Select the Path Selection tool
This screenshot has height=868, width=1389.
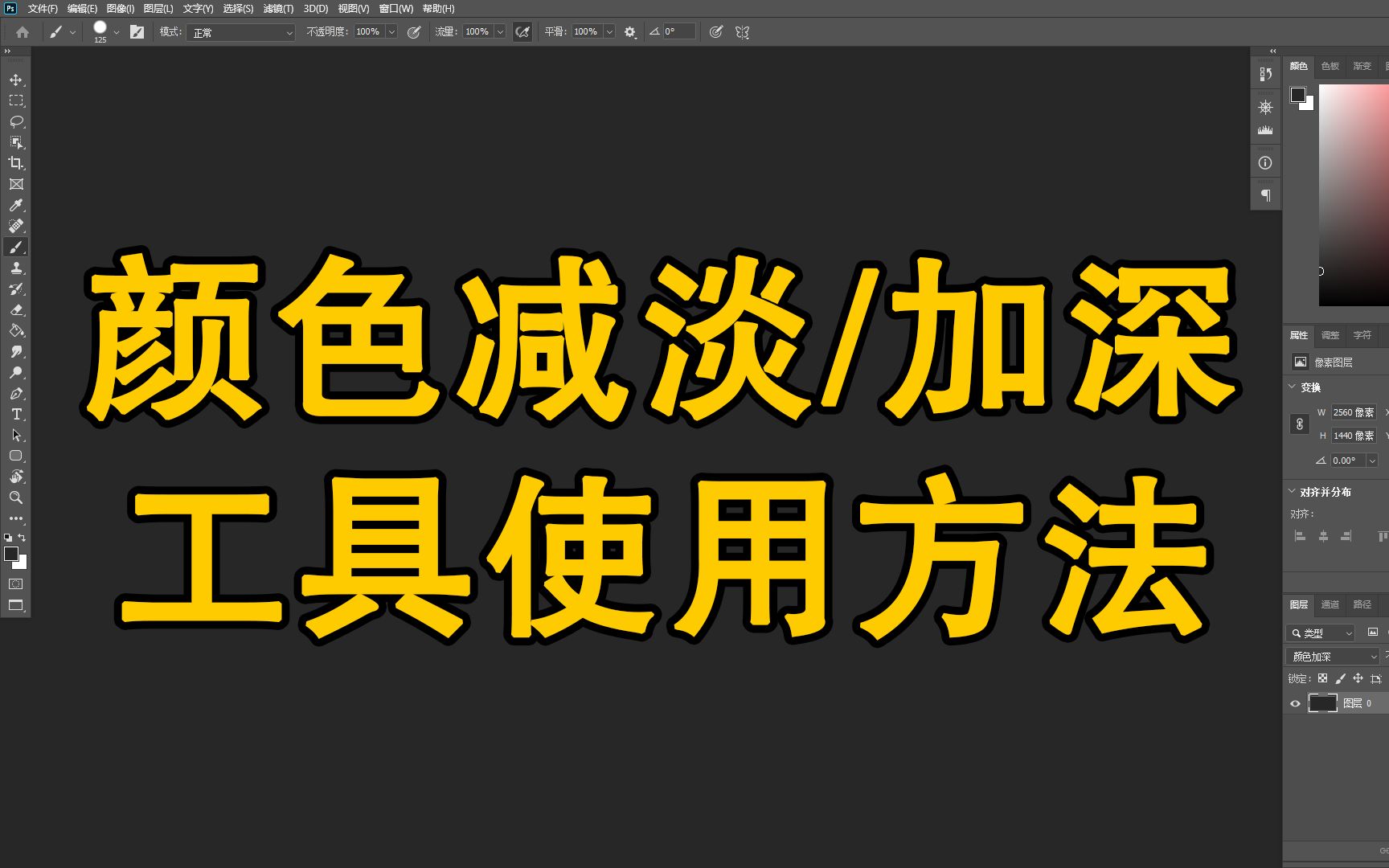point(16,435)
